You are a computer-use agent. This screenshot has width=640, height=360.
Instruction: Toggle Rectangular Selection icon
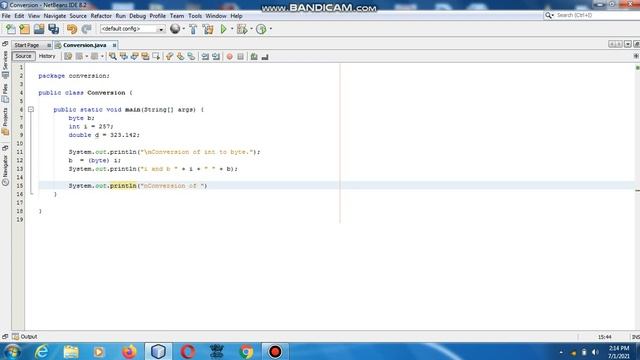pyautogui.click(x=156, y=57)
